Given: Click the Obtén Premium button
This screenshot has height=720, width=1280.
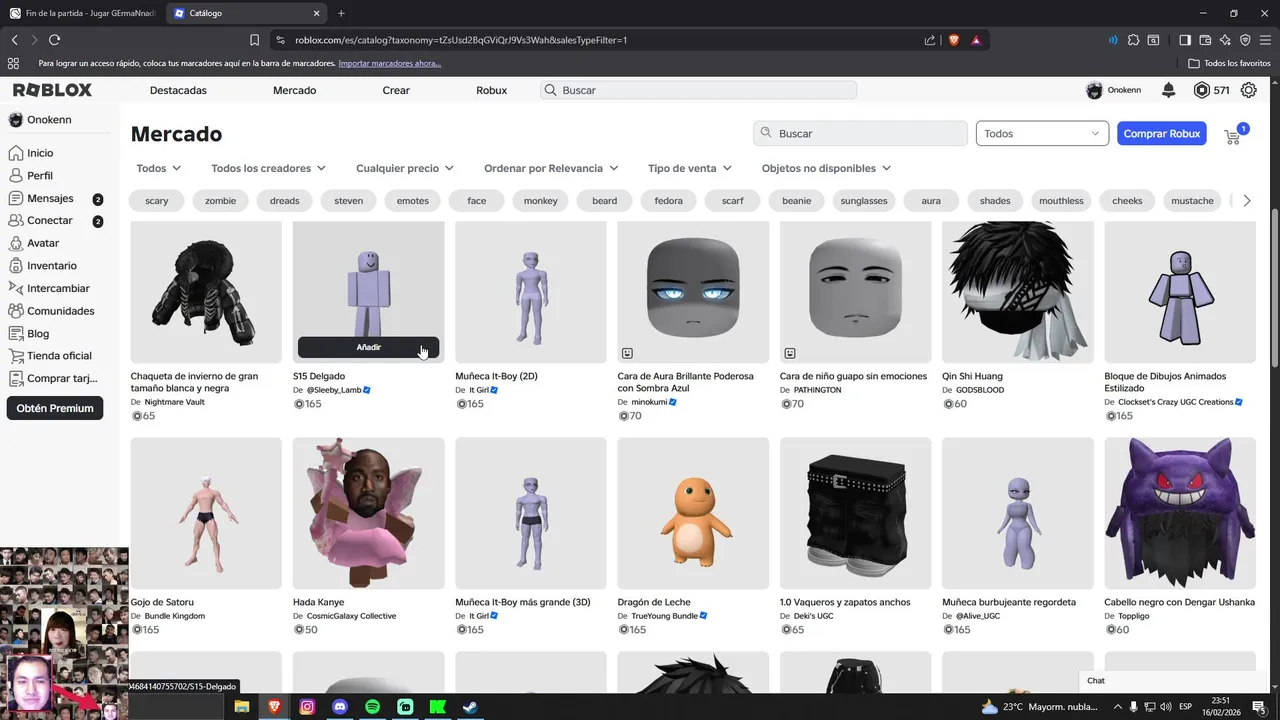Looking at the screenshot, I should (x=55, y=408).
